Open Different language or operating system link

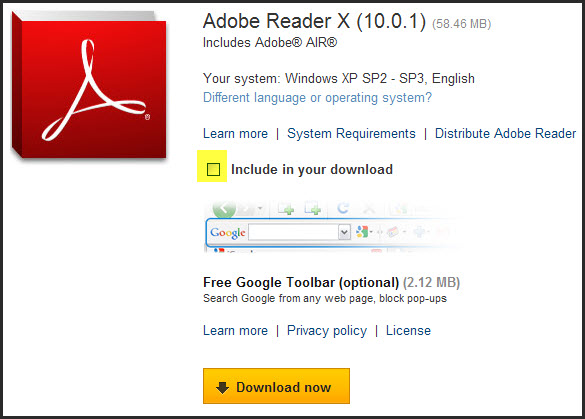[317, 98]
